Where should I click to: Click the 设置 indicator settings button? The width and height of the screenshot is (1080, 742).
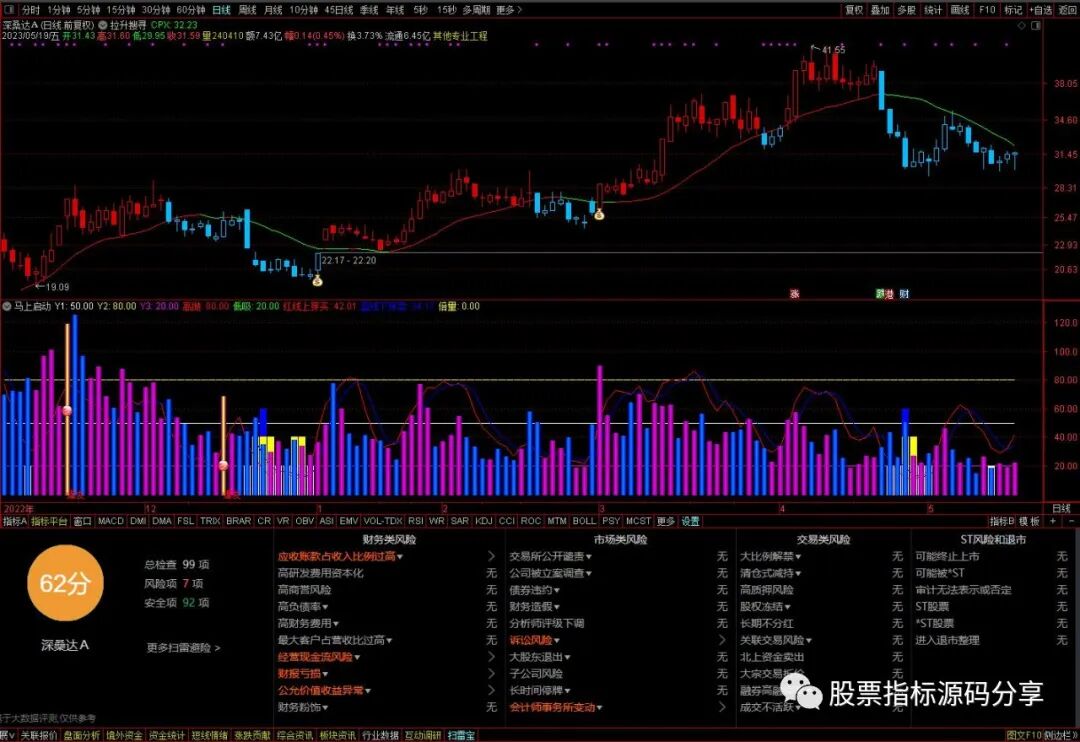(690, 522)
